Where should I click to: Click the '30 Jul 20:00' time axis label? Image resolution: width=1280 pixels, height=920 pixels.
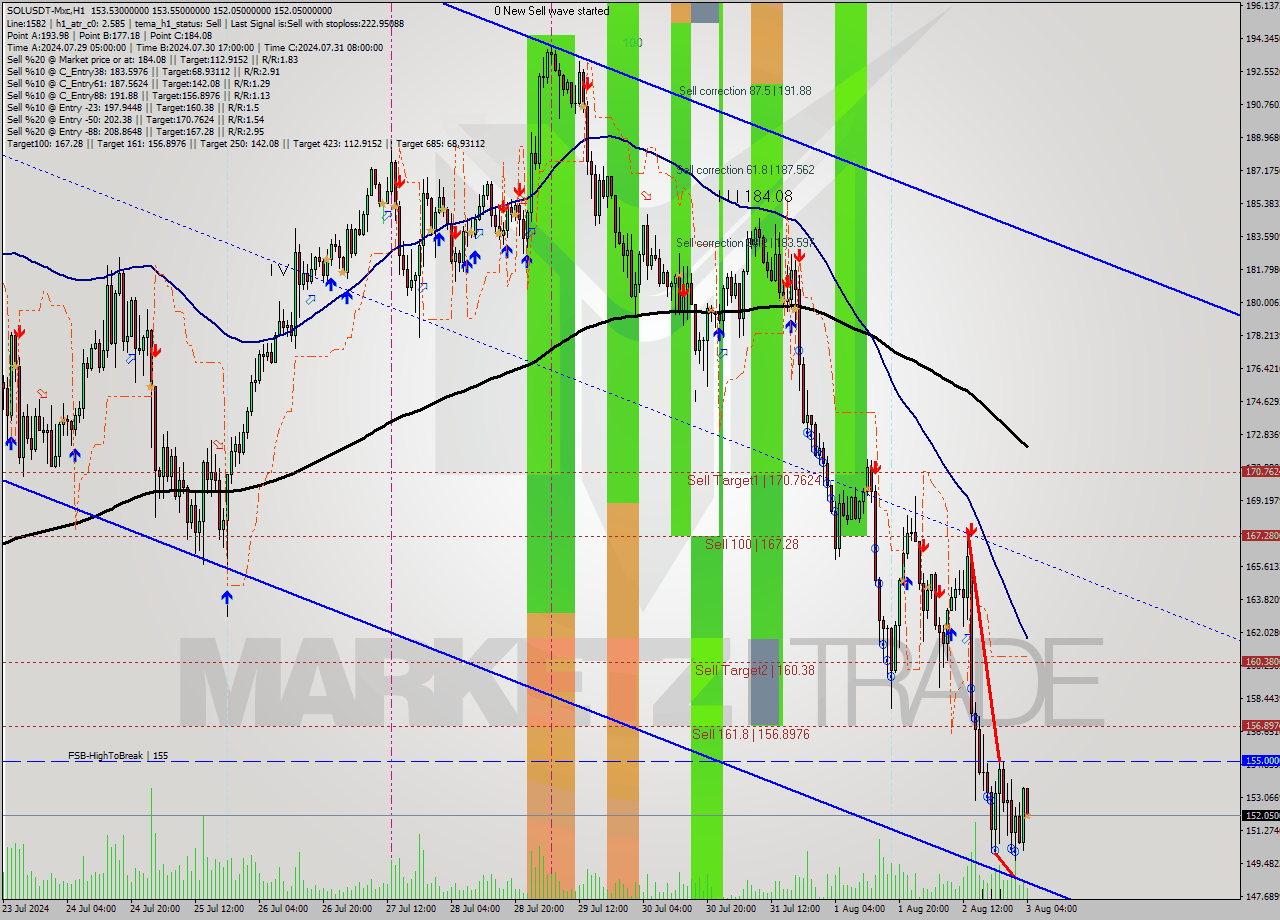click(731, 909)
